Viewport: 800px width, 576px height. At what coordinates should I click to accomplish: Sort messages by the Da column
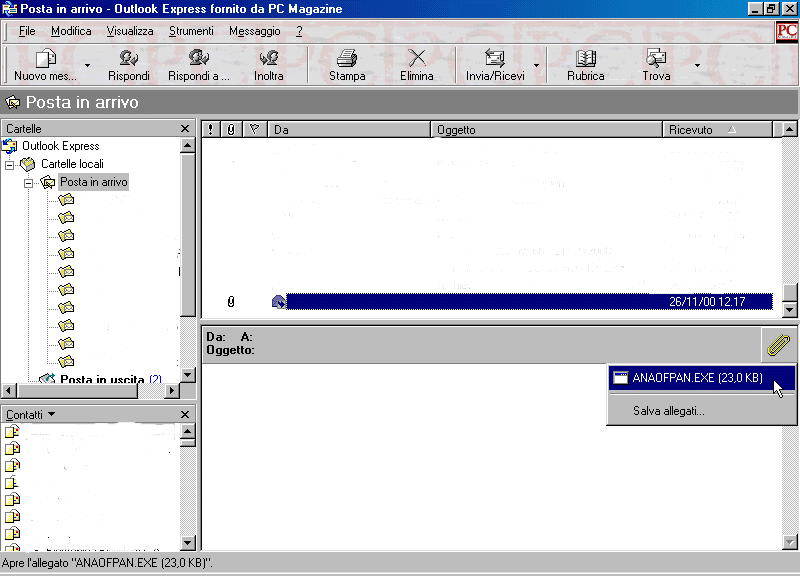pos(349,130)
